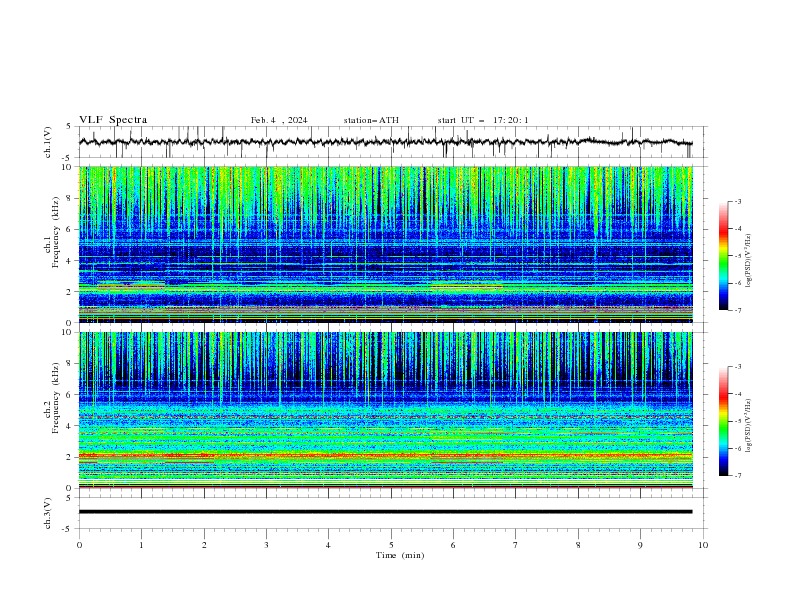This screenshot has height=612, width=792.
Task: Click time axis tick label '2'
Action: click(204, 545)
